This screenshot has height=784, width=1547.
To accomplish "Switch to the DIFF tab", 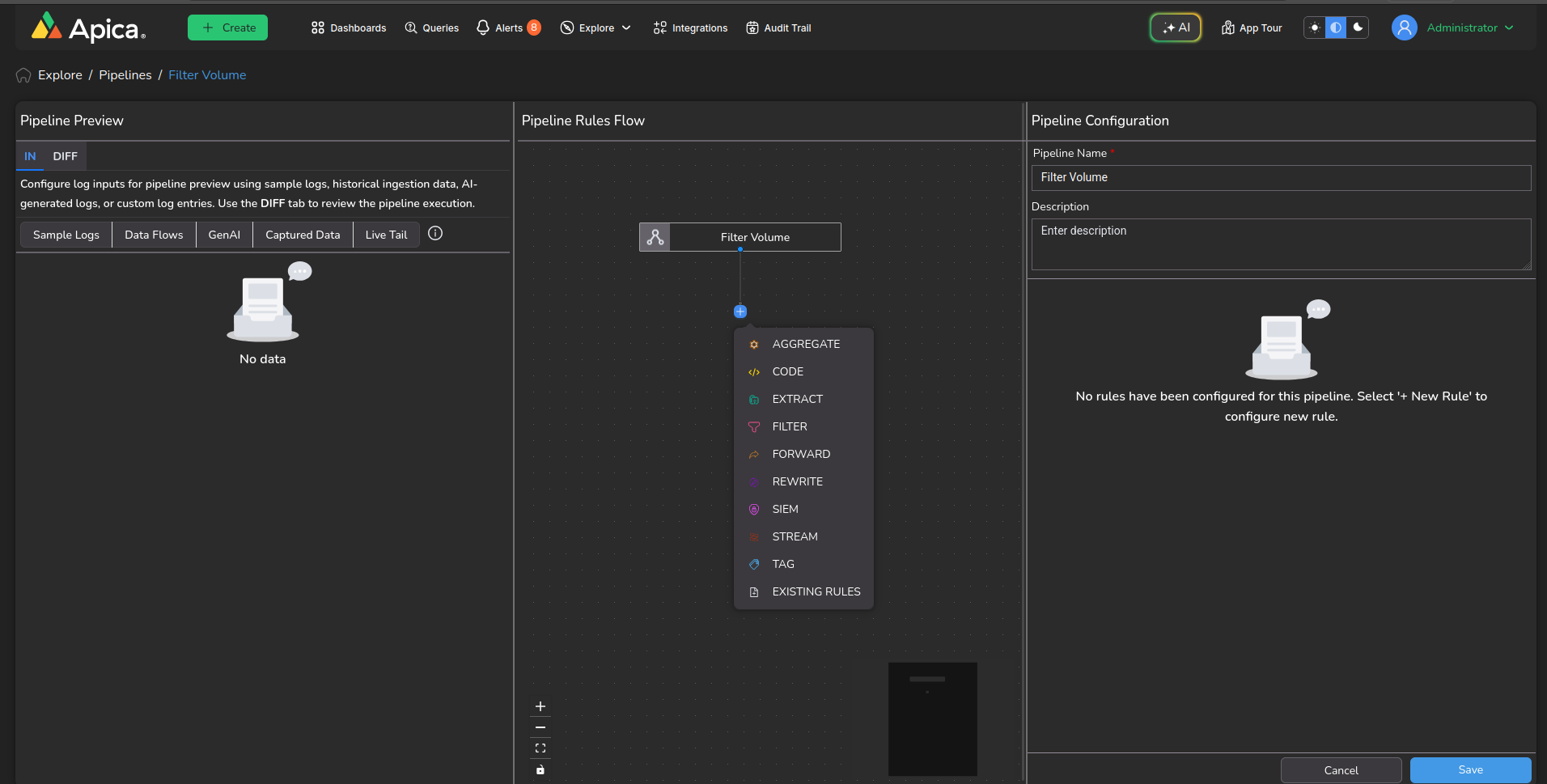I will 65,156.
